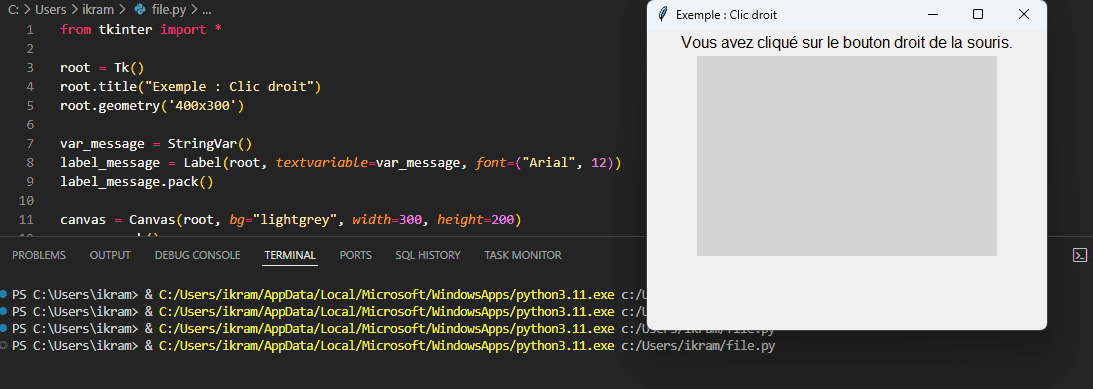Open the TASK MONITOR tab
The height and width of the screenshot is (389, 1093).
[523, 255]
